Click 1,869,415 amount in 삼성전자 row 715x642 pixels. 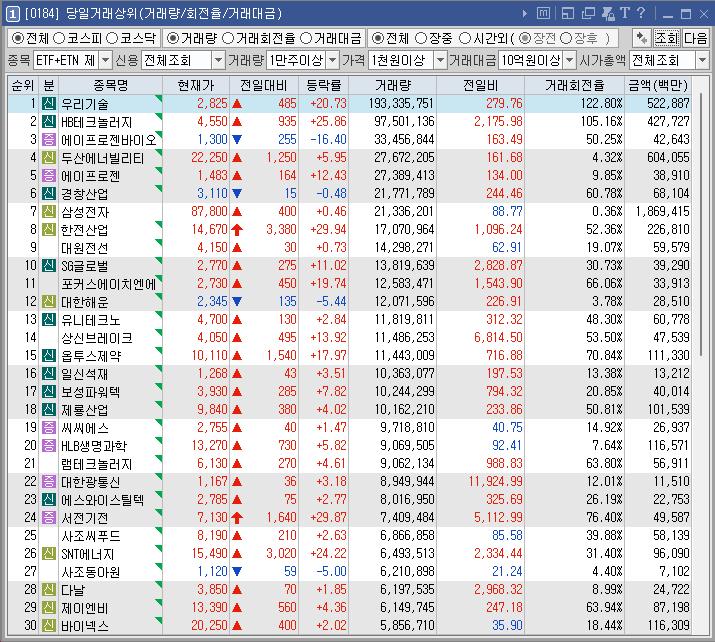[x=663, y=212]
